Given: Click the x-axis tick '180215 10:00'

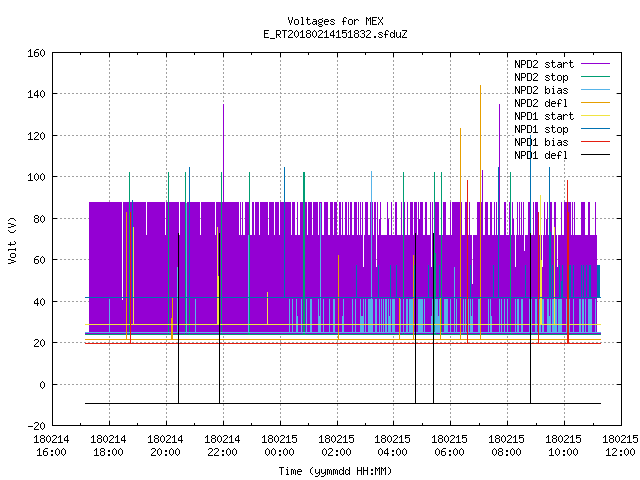Looking at the screenshot, I should (563, 446).
